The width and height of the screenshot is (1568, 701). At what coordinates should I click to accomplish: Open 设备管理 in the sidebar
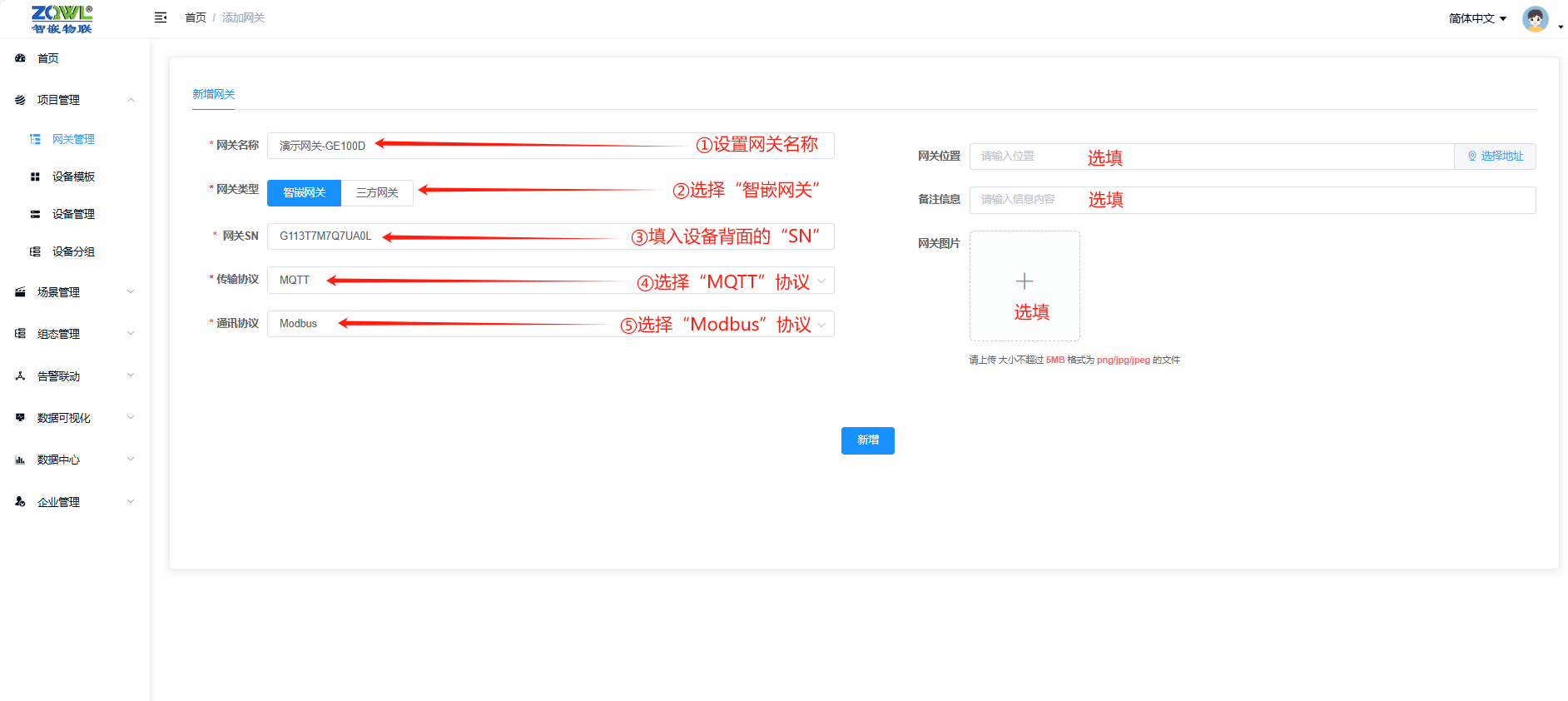pyautogui.click(x=73, y=214)
